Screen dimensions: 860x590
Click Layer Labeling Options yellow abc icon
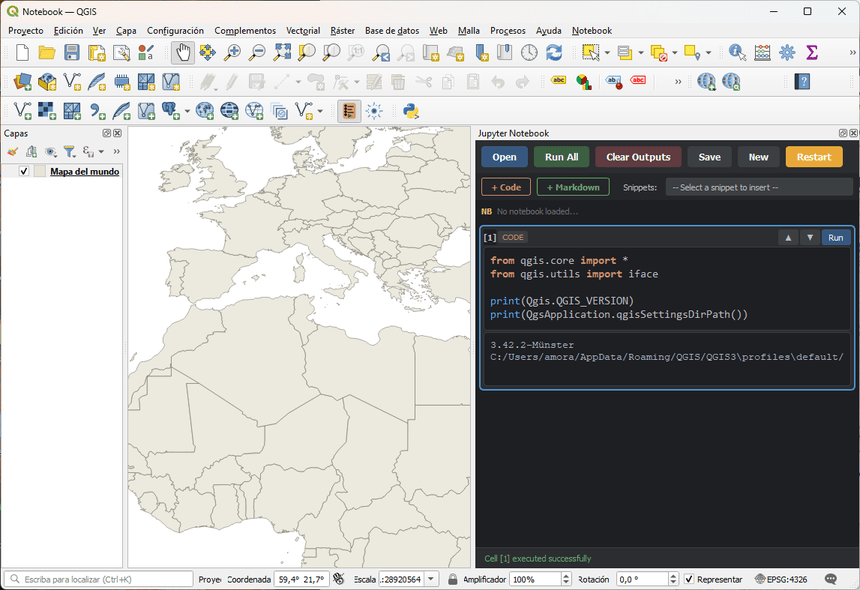558,81
